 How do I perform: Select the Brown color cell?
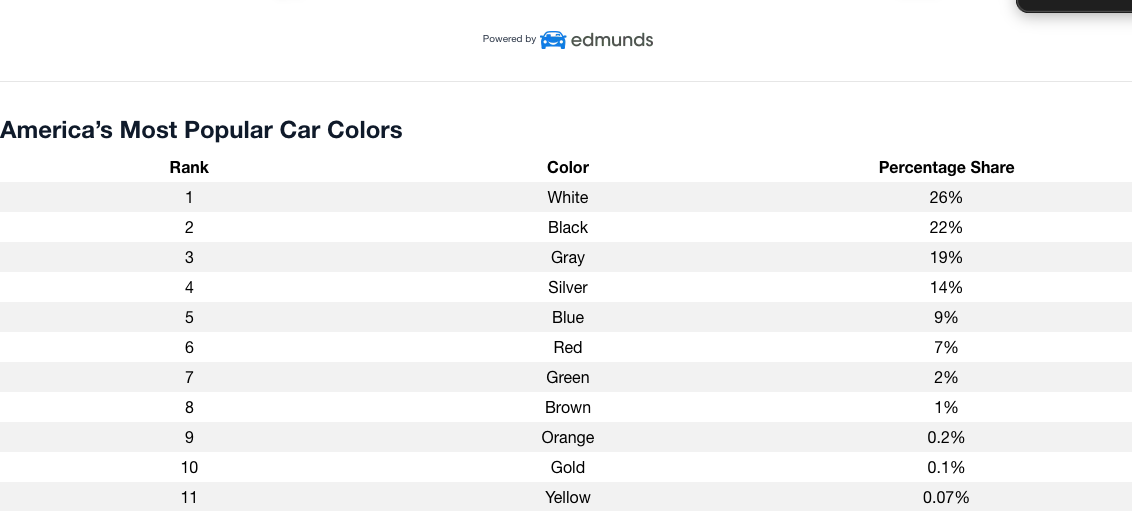(x=568, y=407)
